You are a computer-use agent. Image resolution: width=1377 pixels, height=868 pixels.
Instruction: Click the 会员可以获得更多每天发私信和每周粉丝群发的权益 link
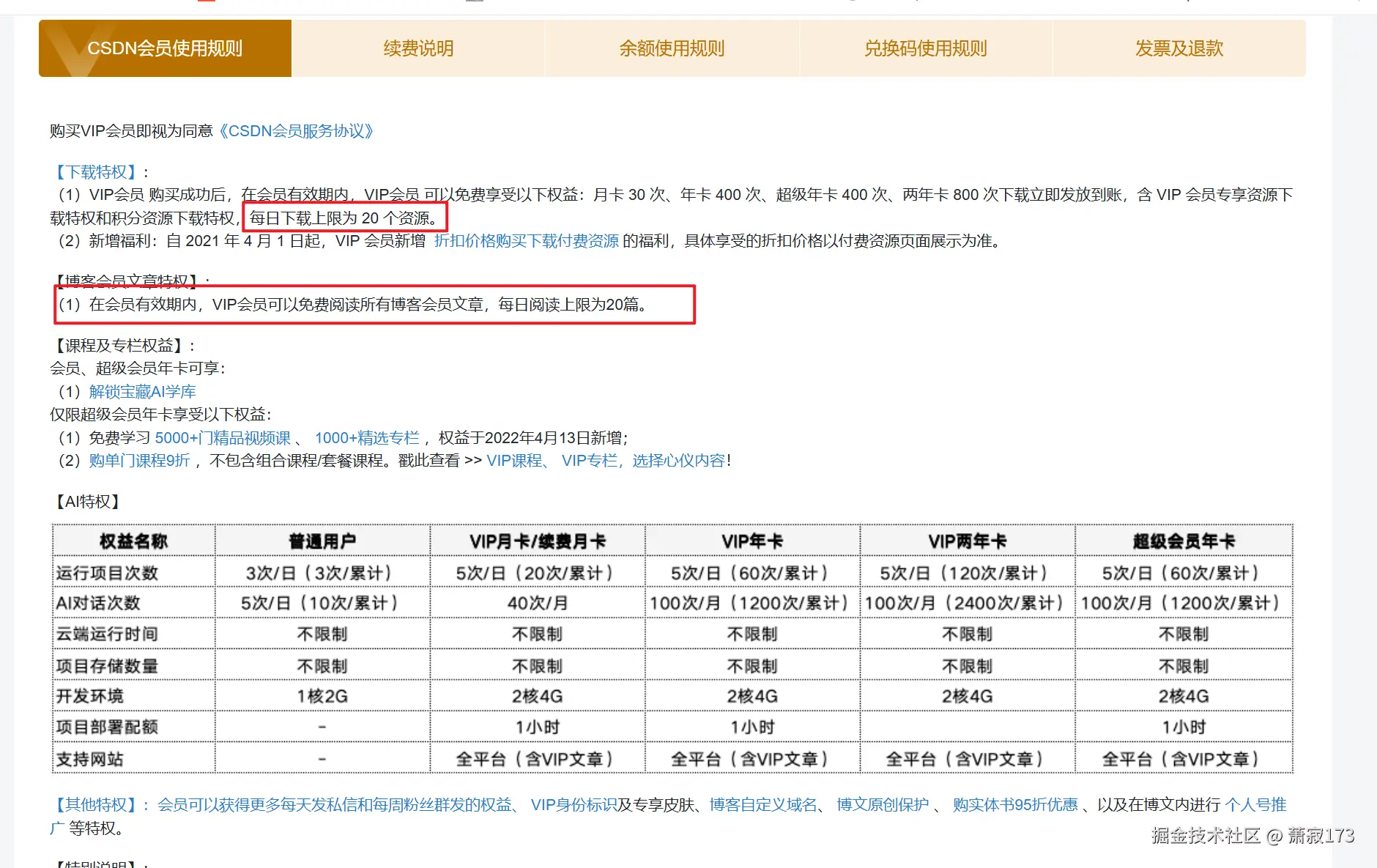335,805
